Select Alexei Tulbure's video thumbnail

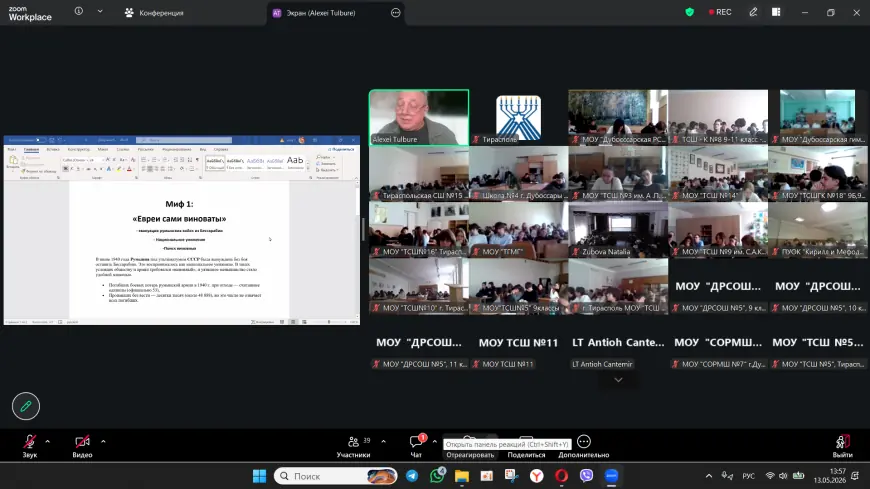[x=419, y=118]
